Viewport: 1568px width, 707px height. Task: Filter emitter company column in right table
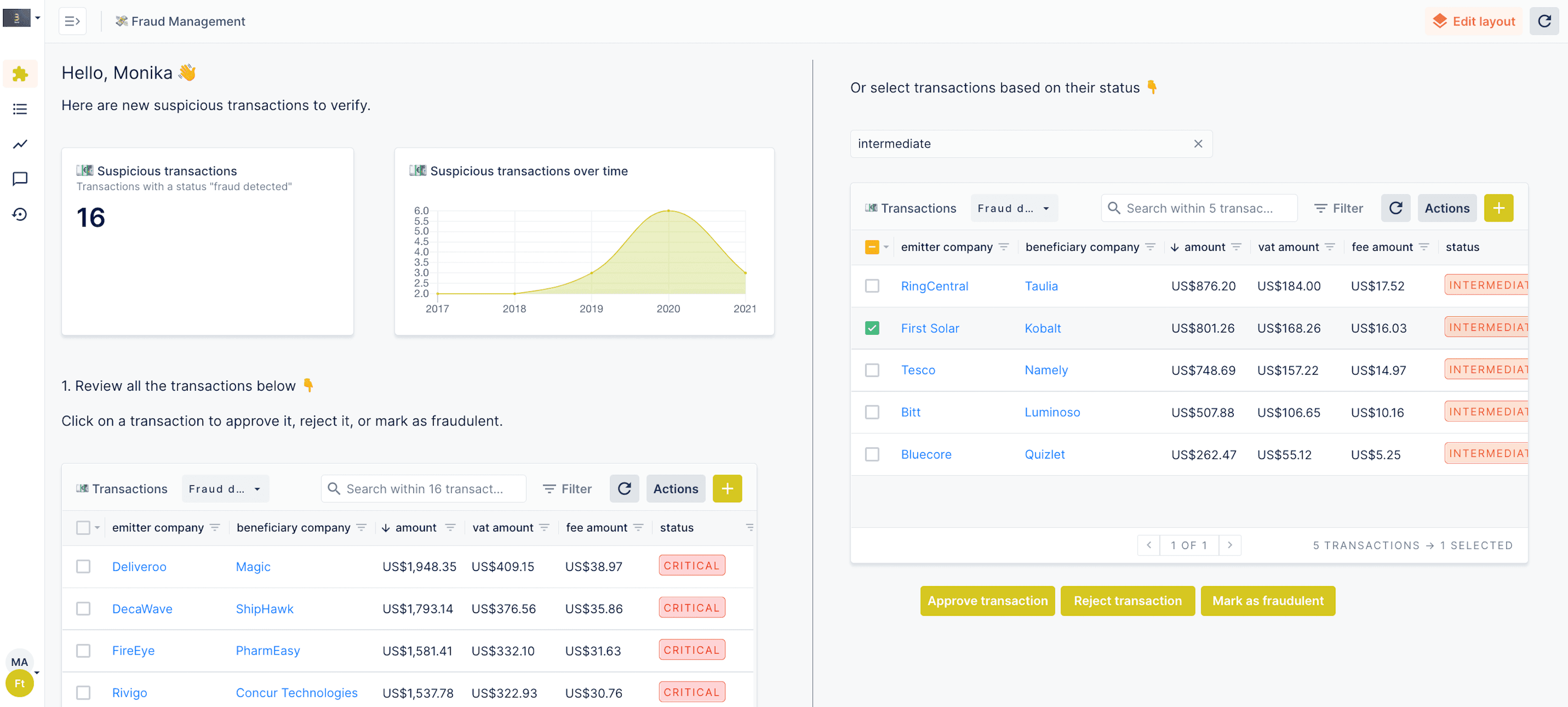click(1004, 247)
